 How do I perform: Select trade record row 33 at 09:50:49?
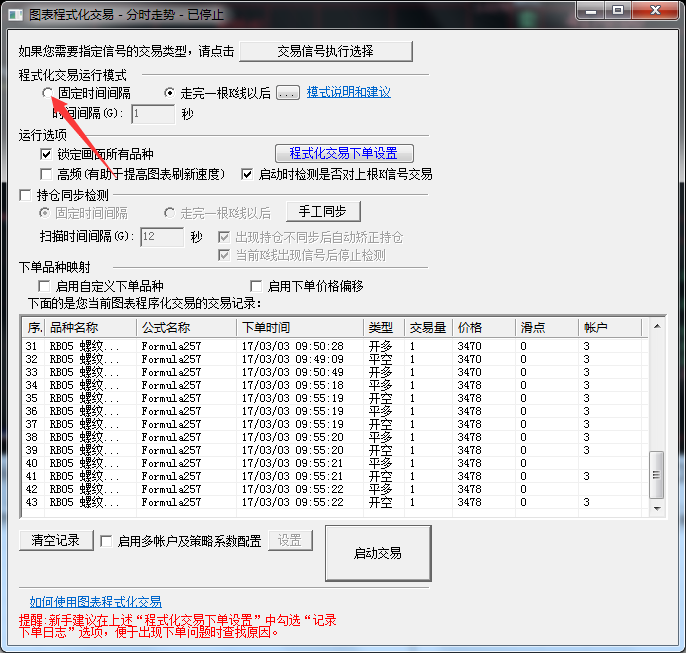[335, 372]
